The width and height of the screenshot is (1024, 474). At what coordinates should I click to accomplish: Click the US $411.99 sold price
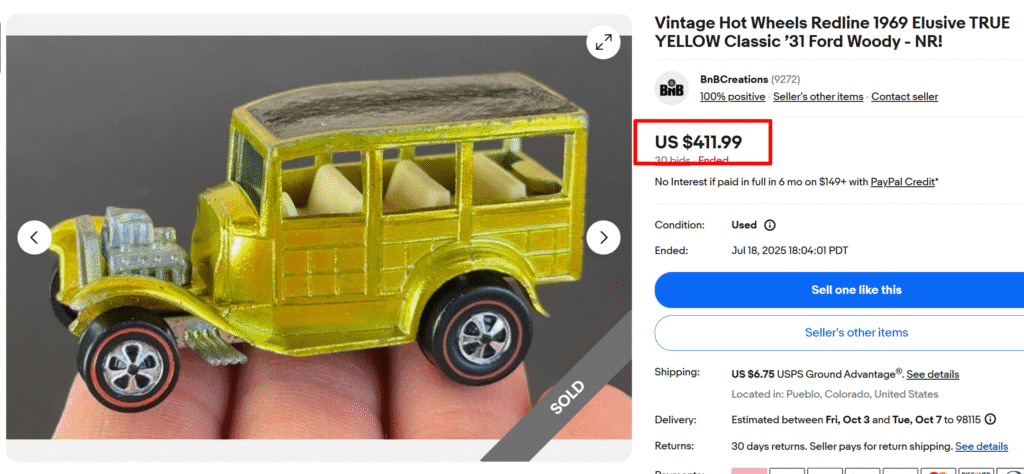[698, 142]
